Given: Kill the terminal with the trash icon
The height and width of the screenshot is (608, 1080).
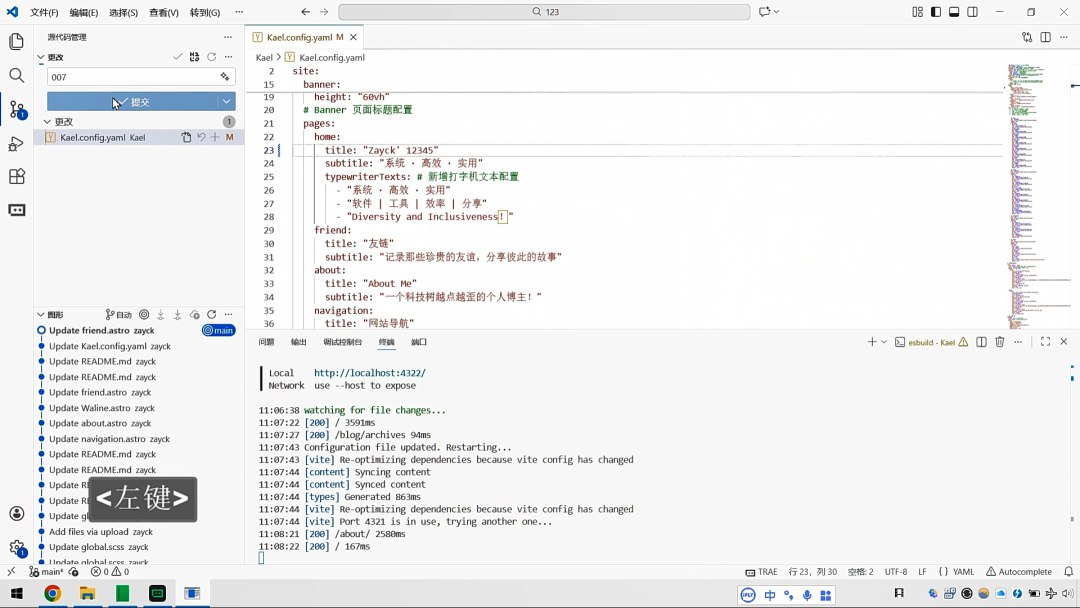Looking at the screenshot, I should [x=999, y=342].
